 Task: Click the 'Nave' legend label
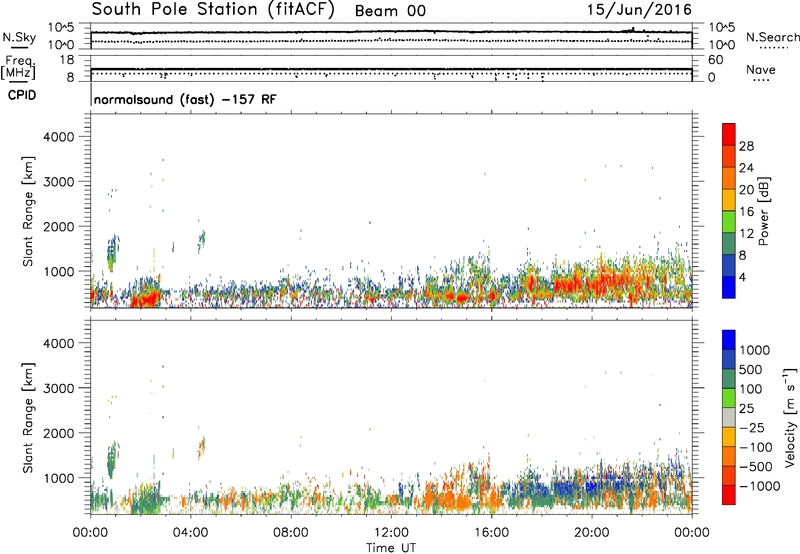761,69
